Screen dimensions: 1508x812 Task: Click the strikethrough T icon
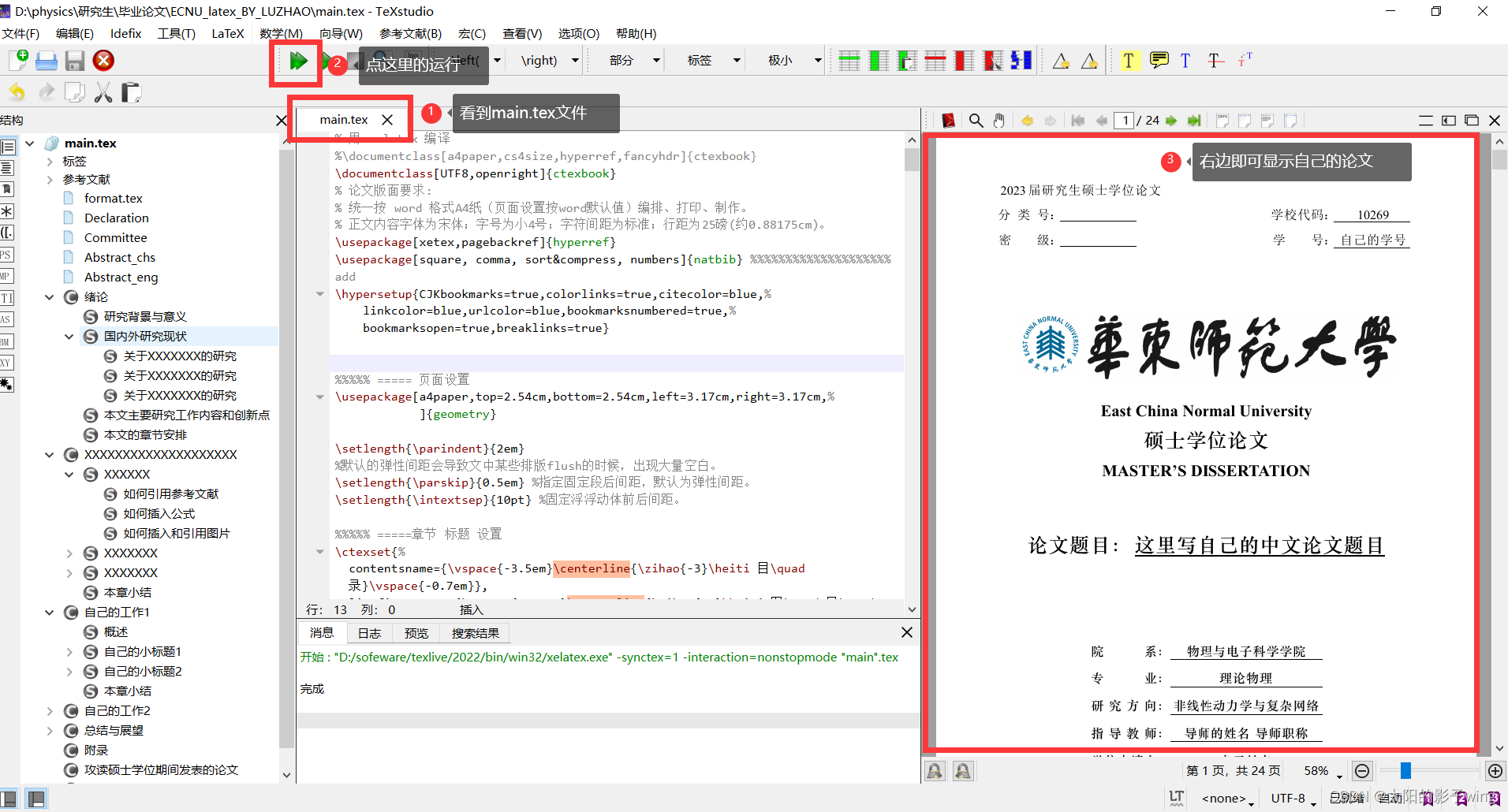pos(1215,61)
